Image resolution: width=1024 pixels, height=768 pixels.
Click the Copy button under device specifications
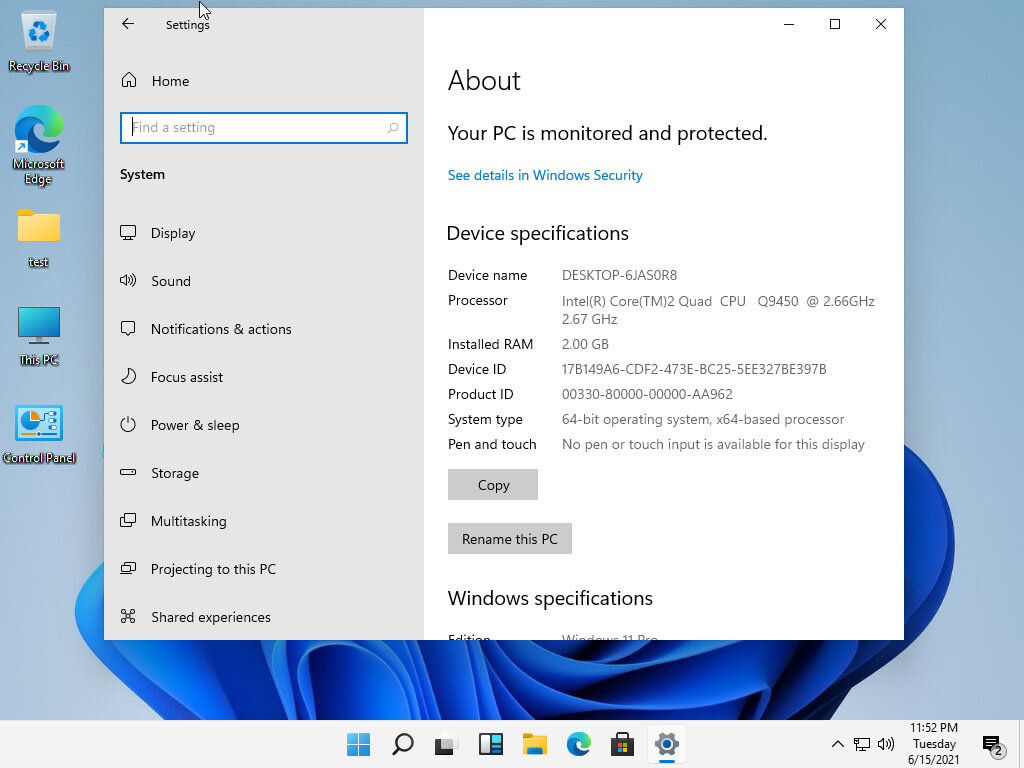[492, 484]
